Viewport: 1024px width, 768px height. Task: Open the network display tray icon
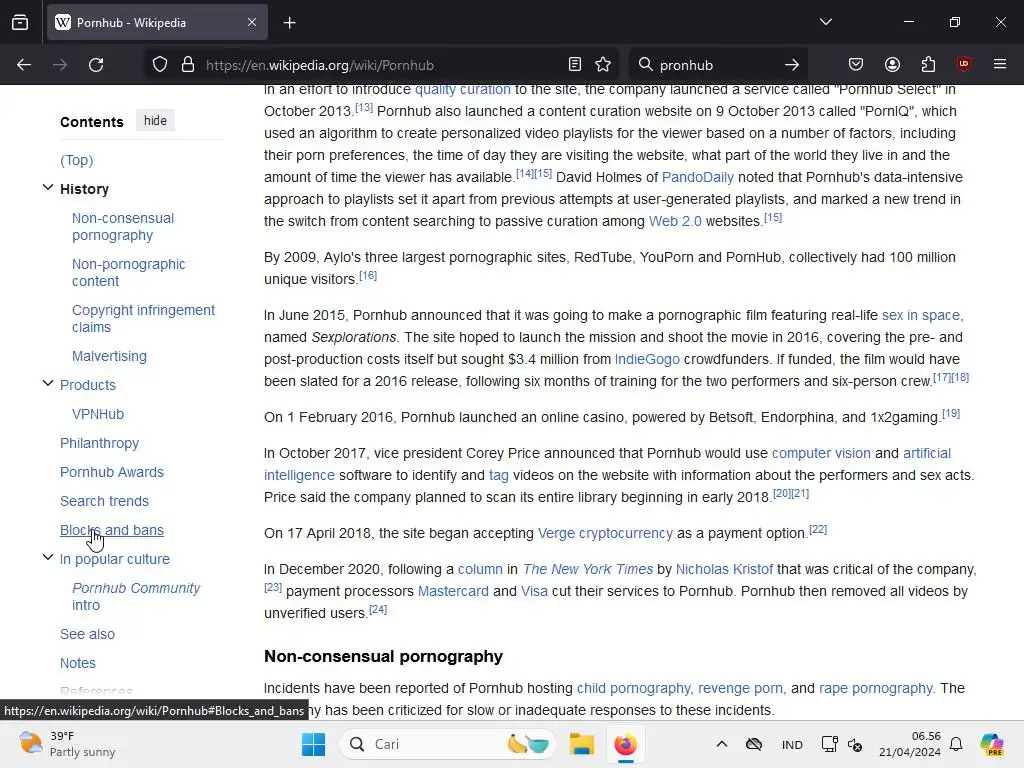[829, 744]
